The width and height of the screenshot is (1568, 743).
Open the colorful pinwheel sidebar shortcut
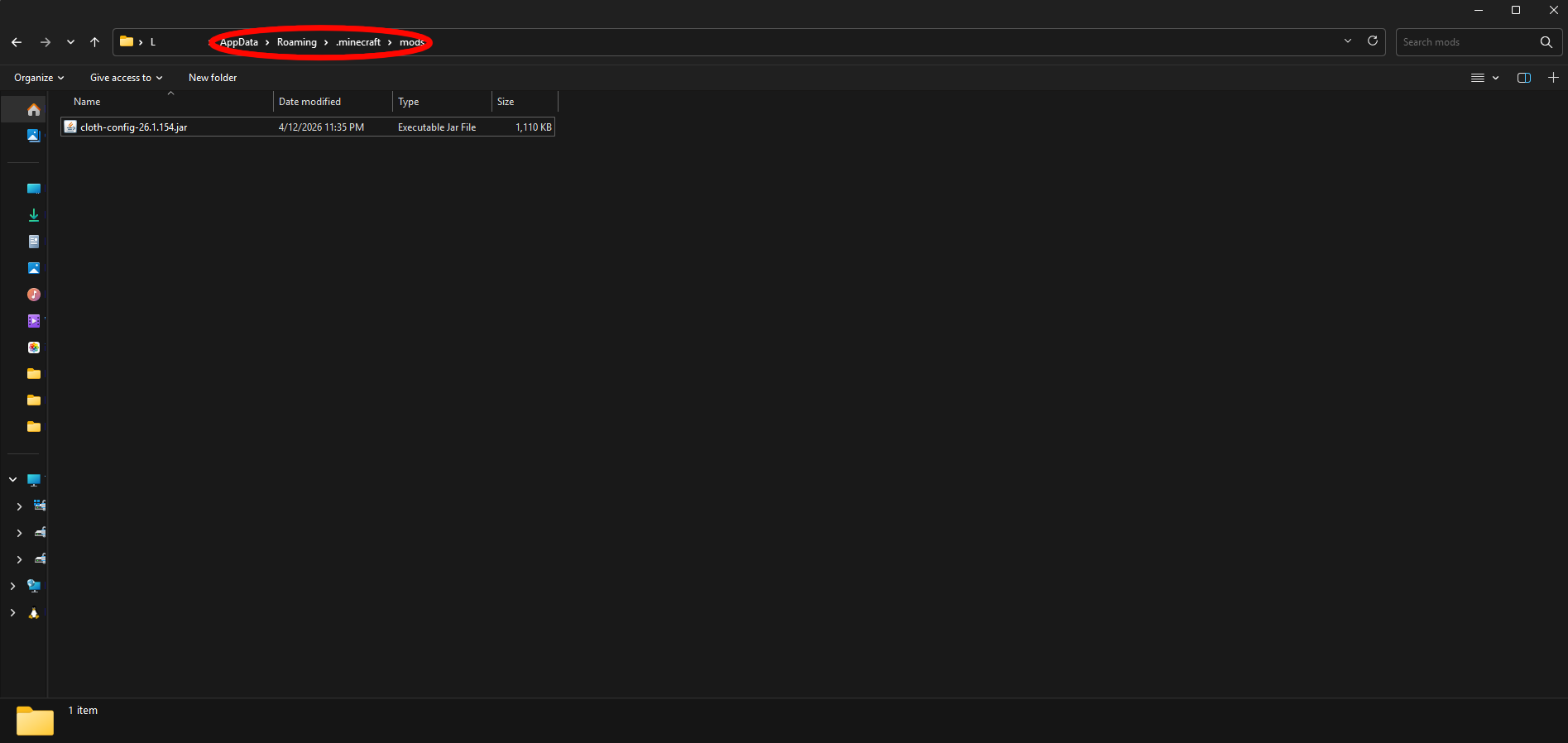click(33, 348)
